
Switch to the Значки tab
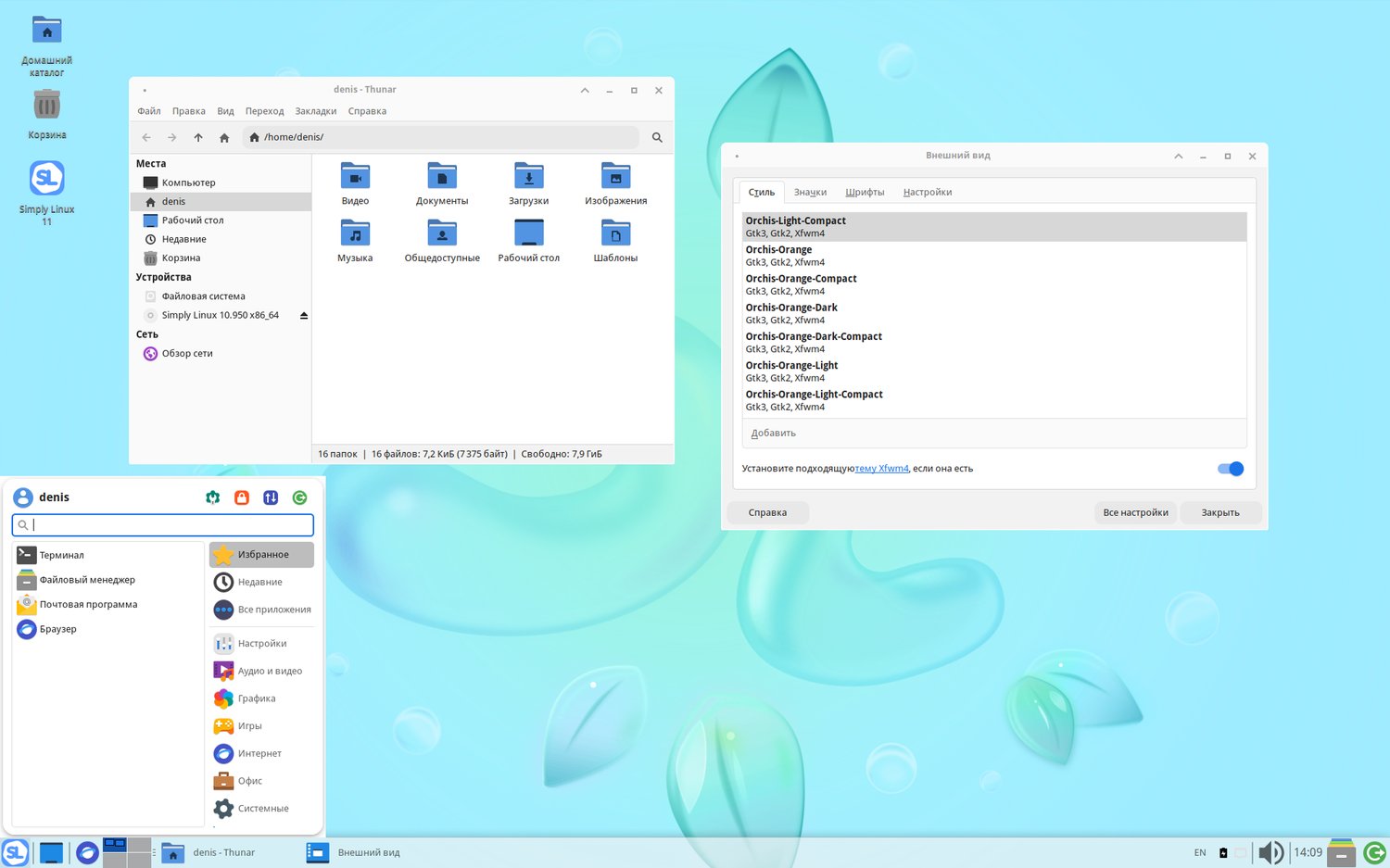coord(810,193)
